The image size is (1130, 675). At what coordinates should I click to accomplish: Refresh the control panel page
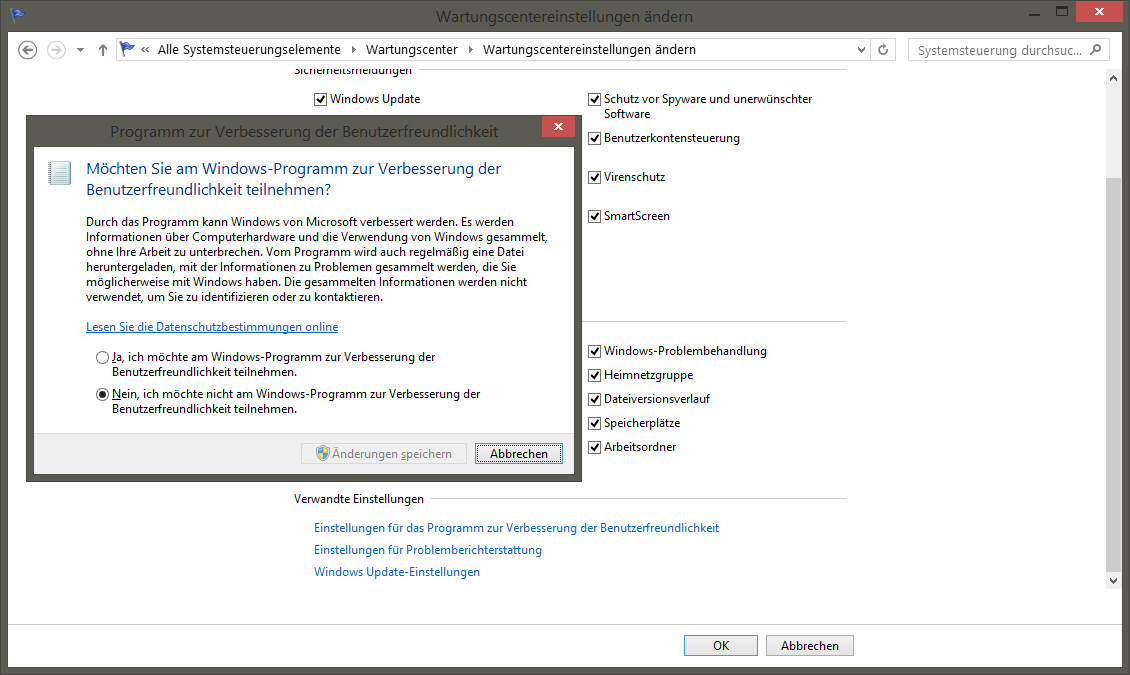tap(883, 50)
